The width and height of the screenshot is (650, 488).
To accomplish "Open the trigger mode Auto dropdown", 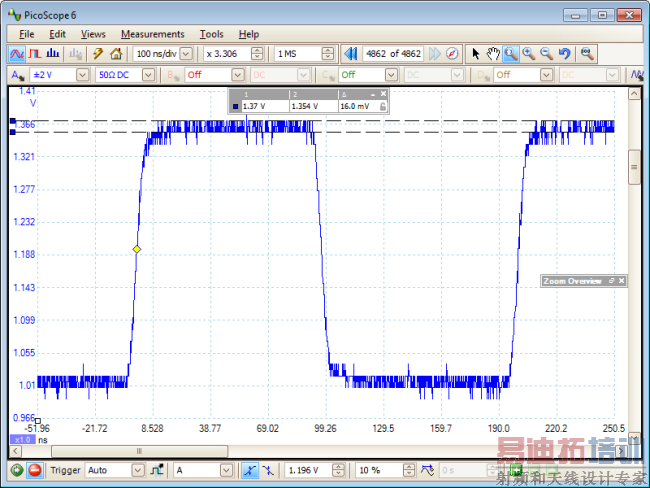I will [138, 470].
